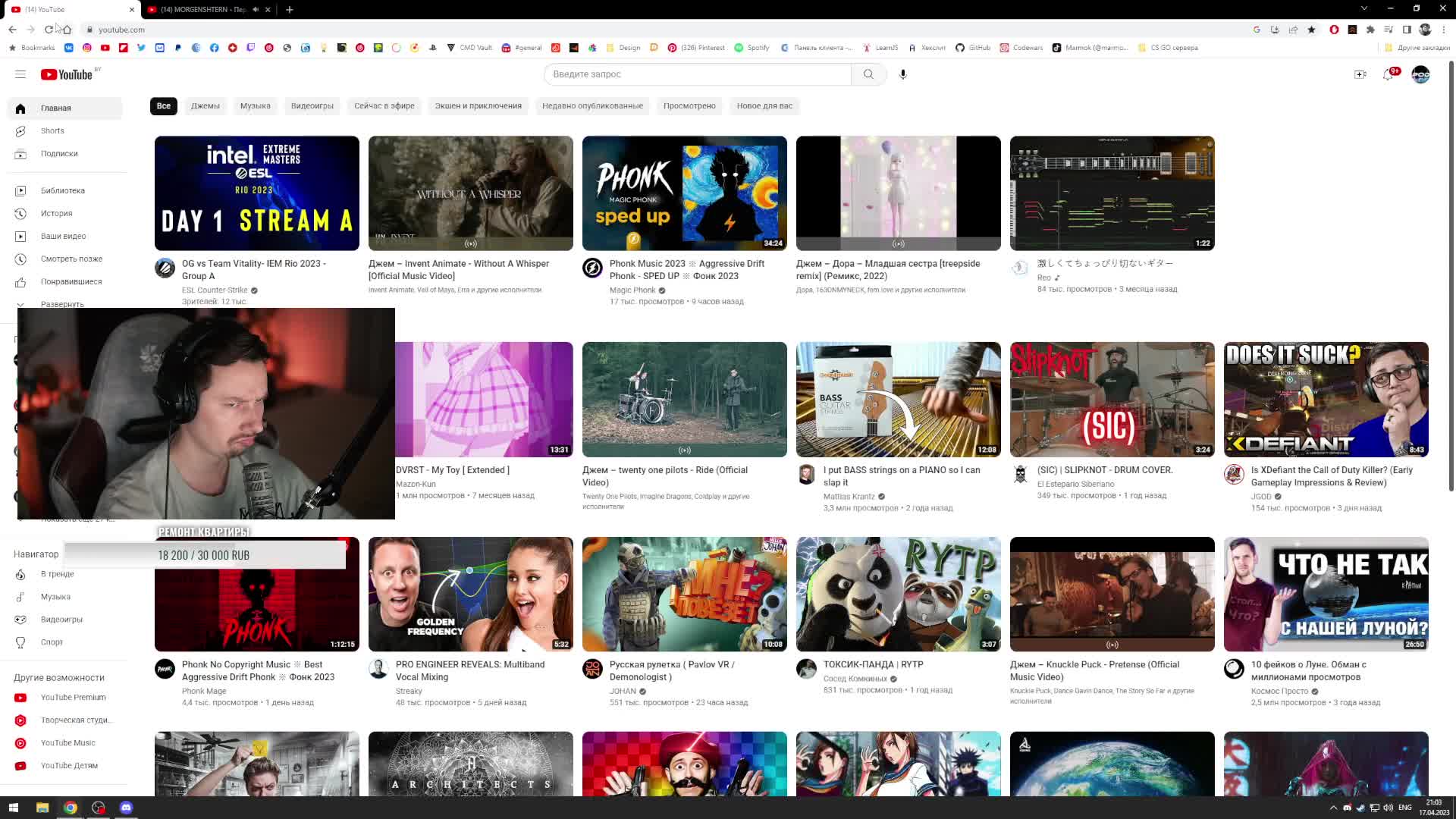Open Spotify bookmark

[752, 48]
